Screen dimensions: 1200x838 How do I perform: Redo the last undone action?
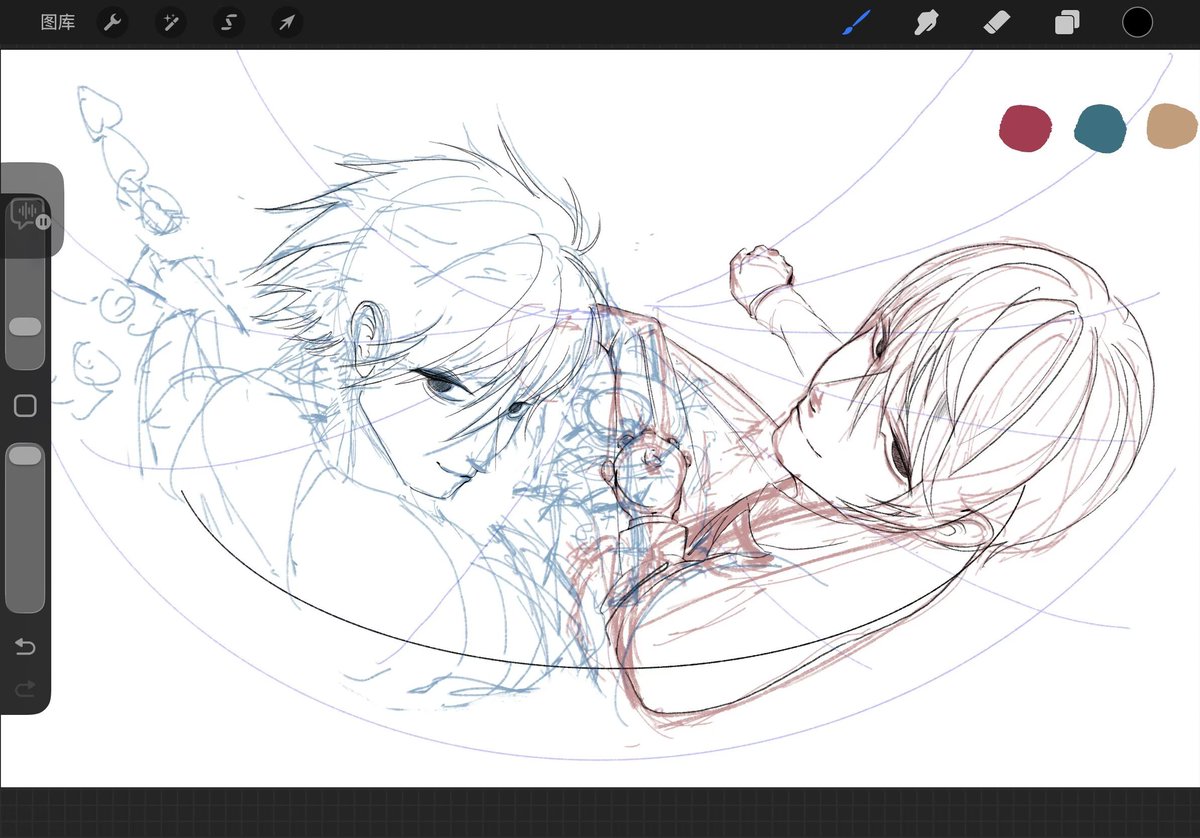(25, 688)
